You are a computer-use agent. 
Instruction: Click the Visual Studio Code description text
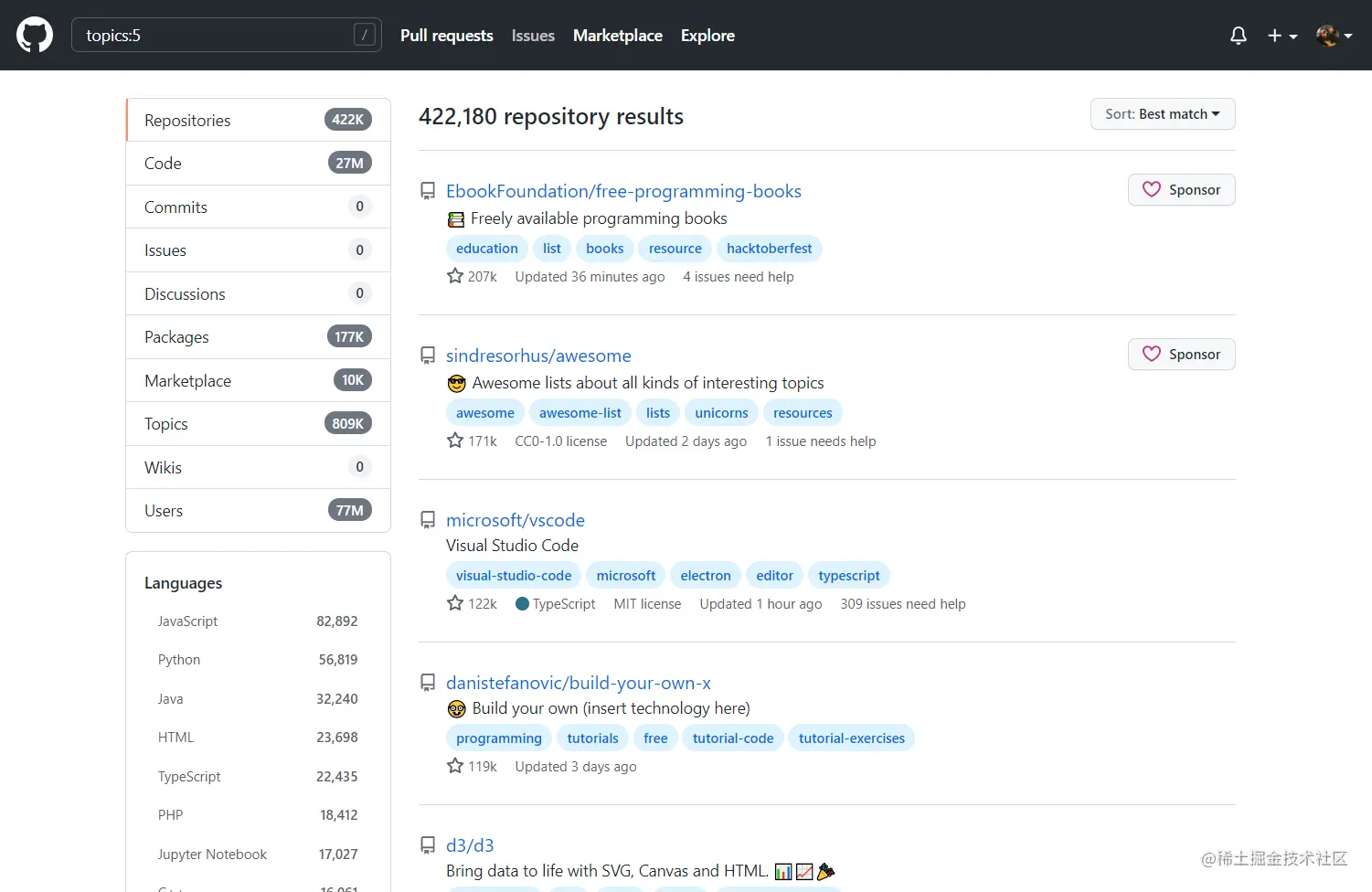(512, 546)
